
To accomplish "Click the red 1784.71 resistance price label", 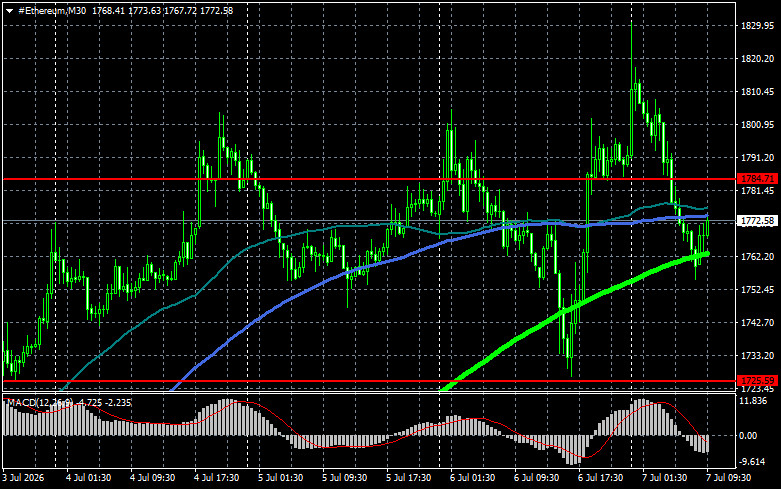I will click(757, 178).
